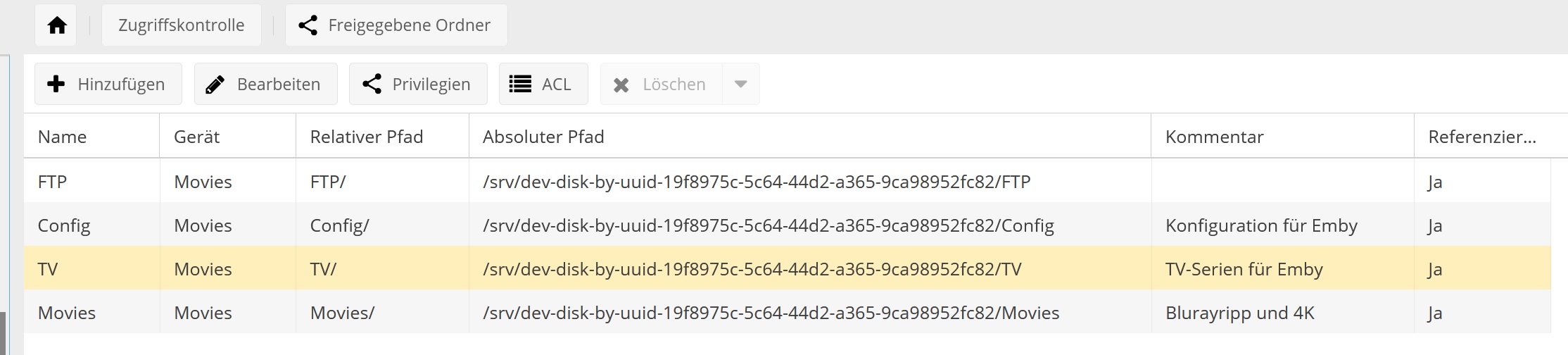
Task: Go to the home icon in breadcrumb
Action: tap(56, 25)
